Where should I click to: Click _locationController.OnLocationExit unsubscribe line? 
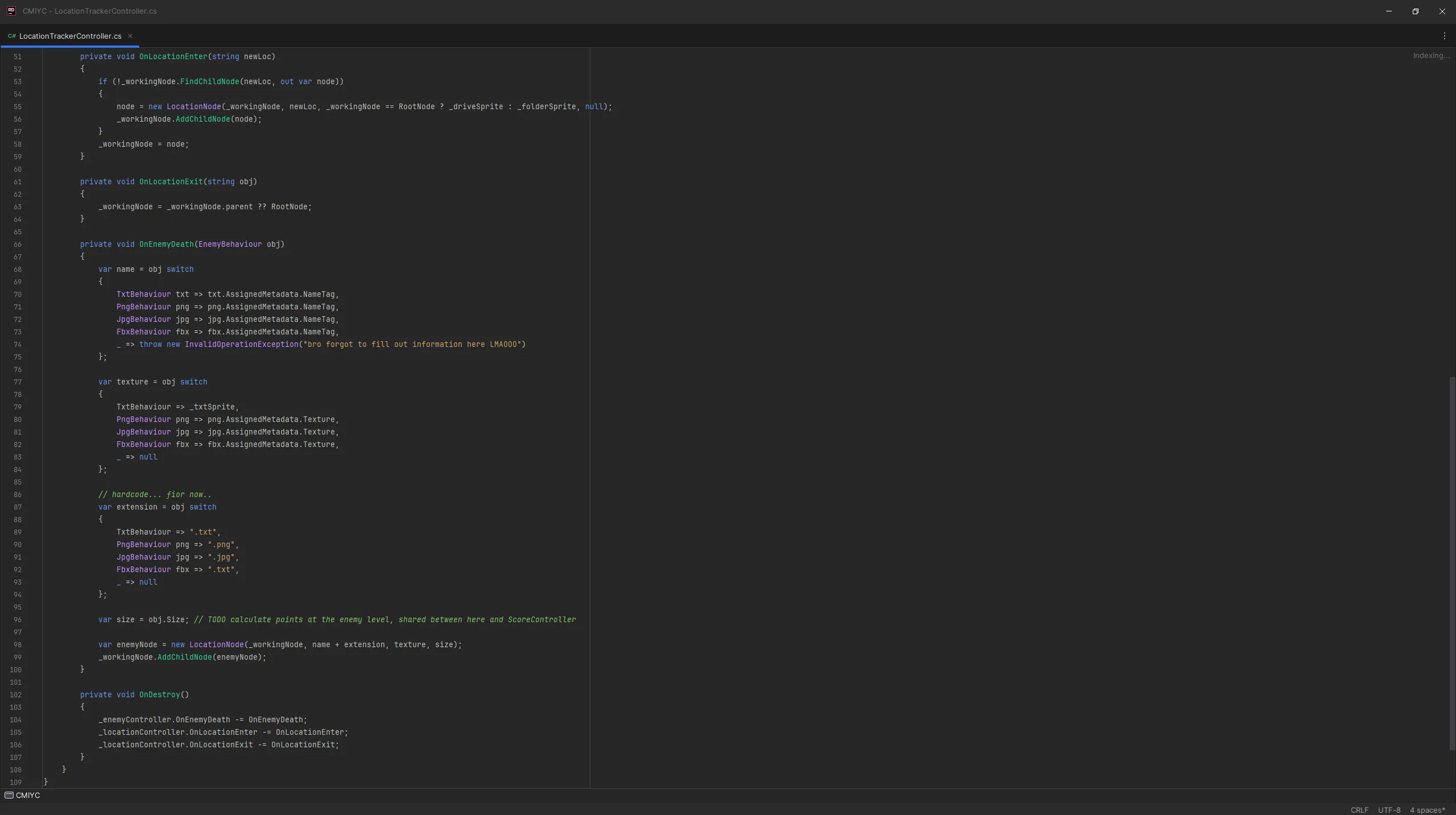(218, 744)
